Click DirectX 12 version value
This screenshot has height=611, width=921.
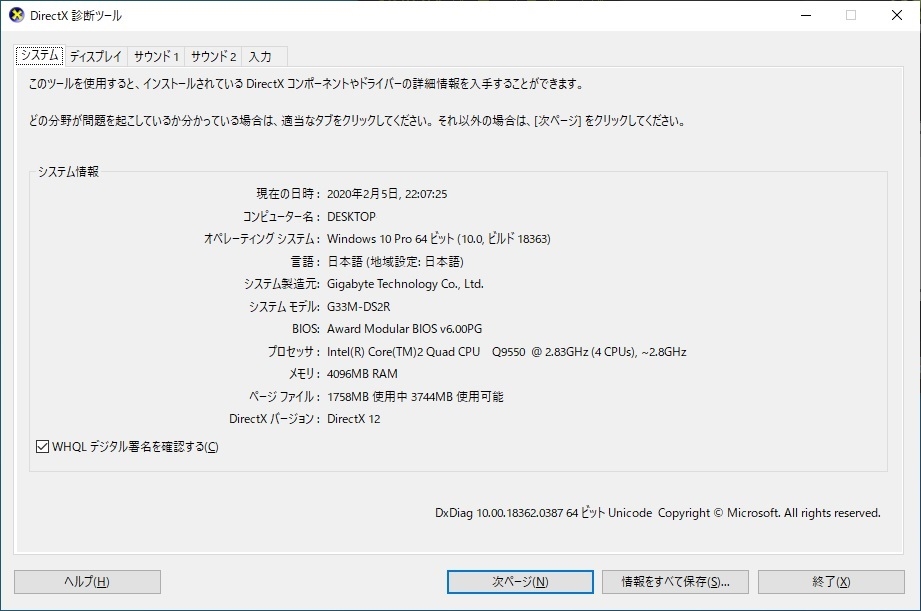(x=354, y=419)
